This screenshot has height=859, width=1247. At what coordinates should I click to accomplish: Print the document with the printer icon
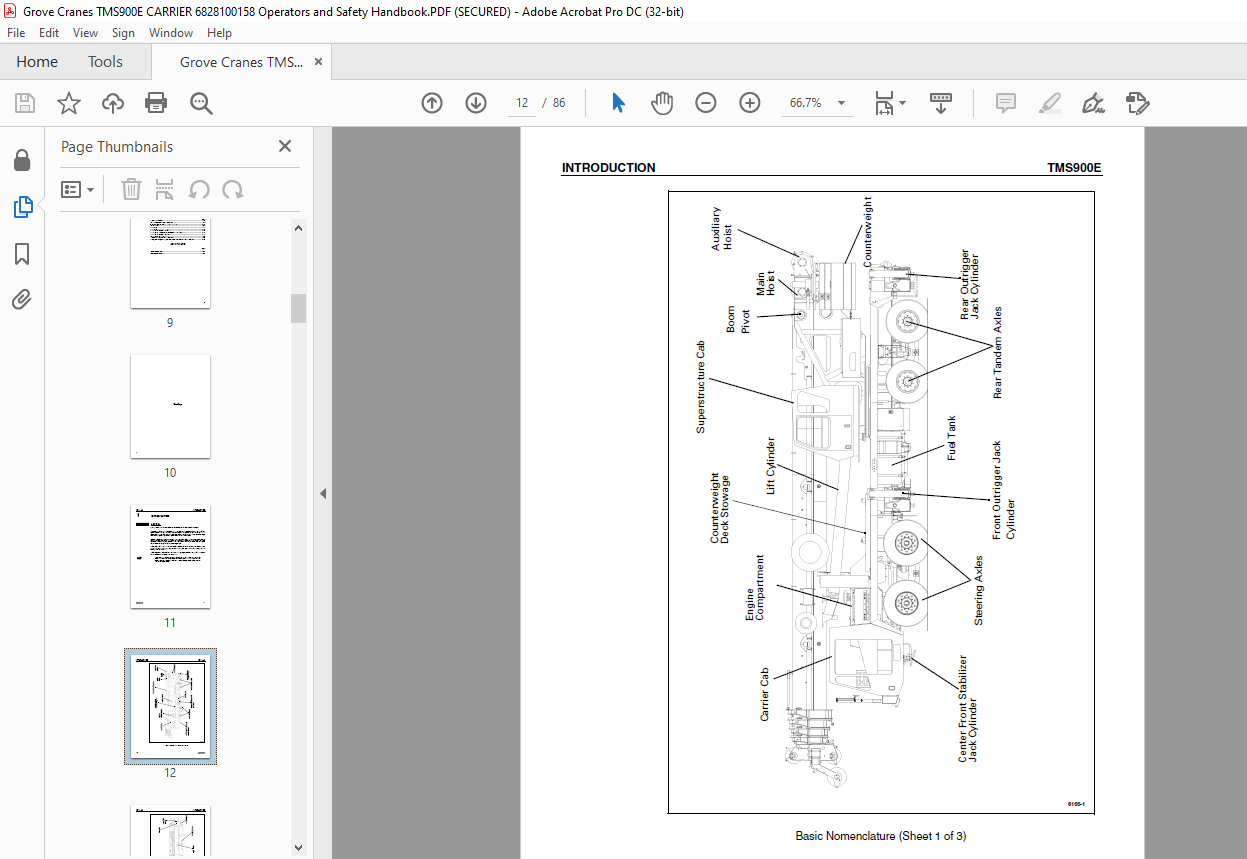click(156, 103)
